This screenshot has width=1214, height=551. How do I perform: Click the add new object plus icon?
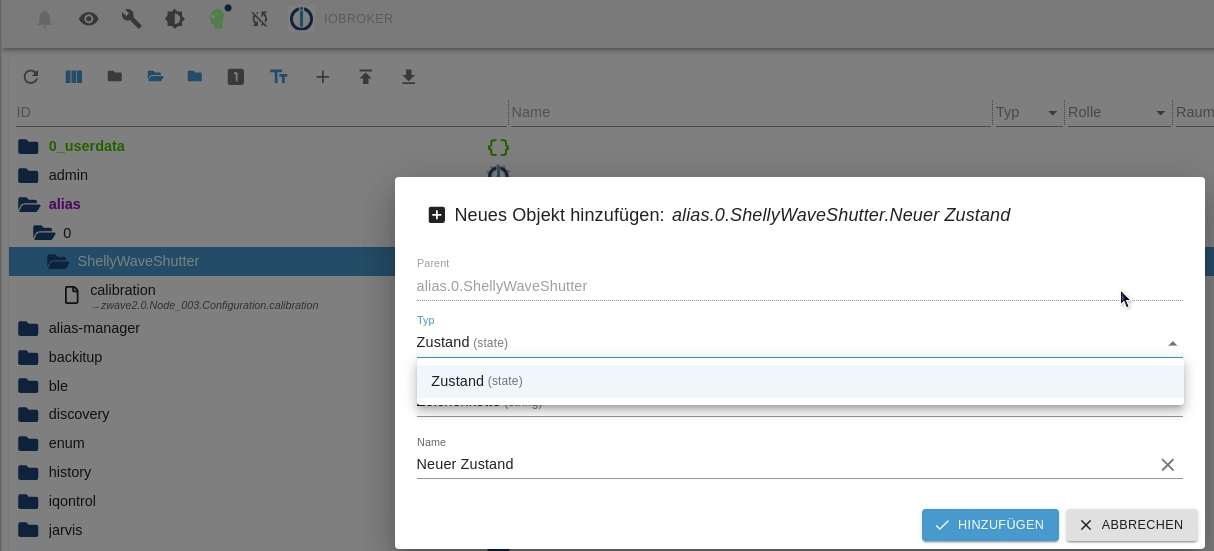click(x=322, y=77)
